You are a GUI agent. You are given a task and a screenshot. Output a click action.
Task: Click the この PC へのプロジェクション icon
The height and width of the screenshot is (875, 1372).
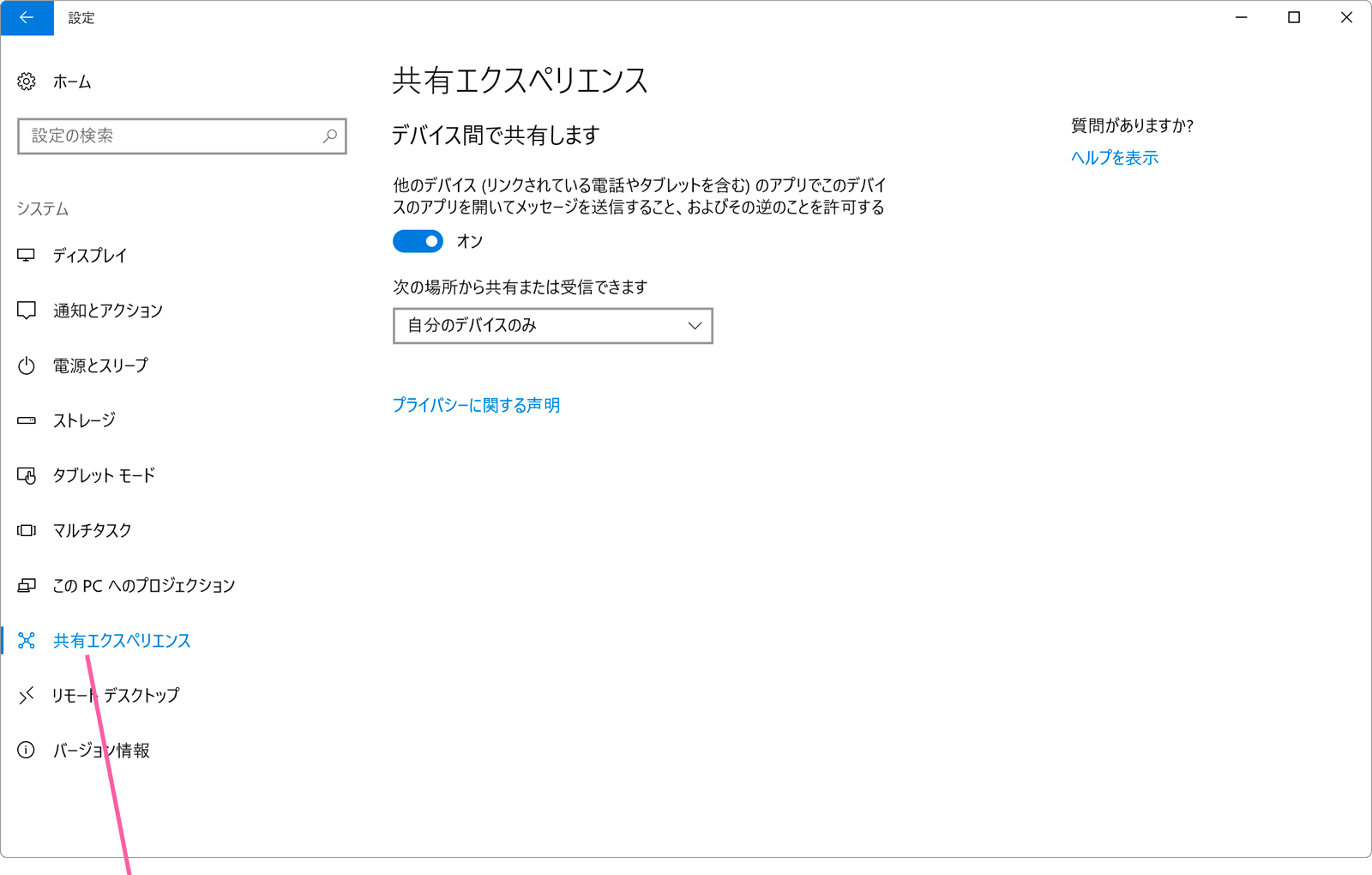(x=27, y=585)
